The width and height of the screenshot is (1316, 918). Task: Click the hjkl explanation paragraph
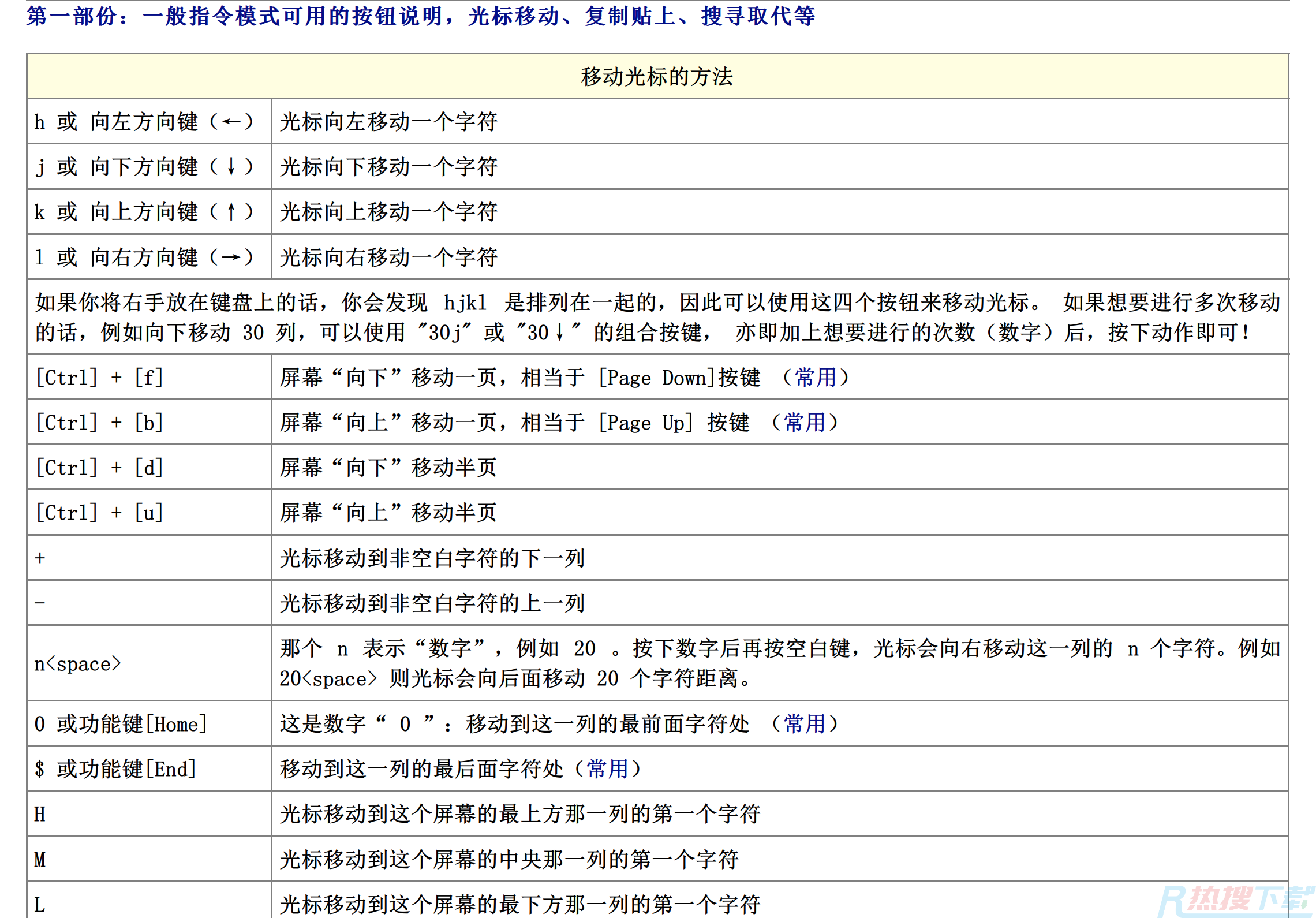(657, 317)
